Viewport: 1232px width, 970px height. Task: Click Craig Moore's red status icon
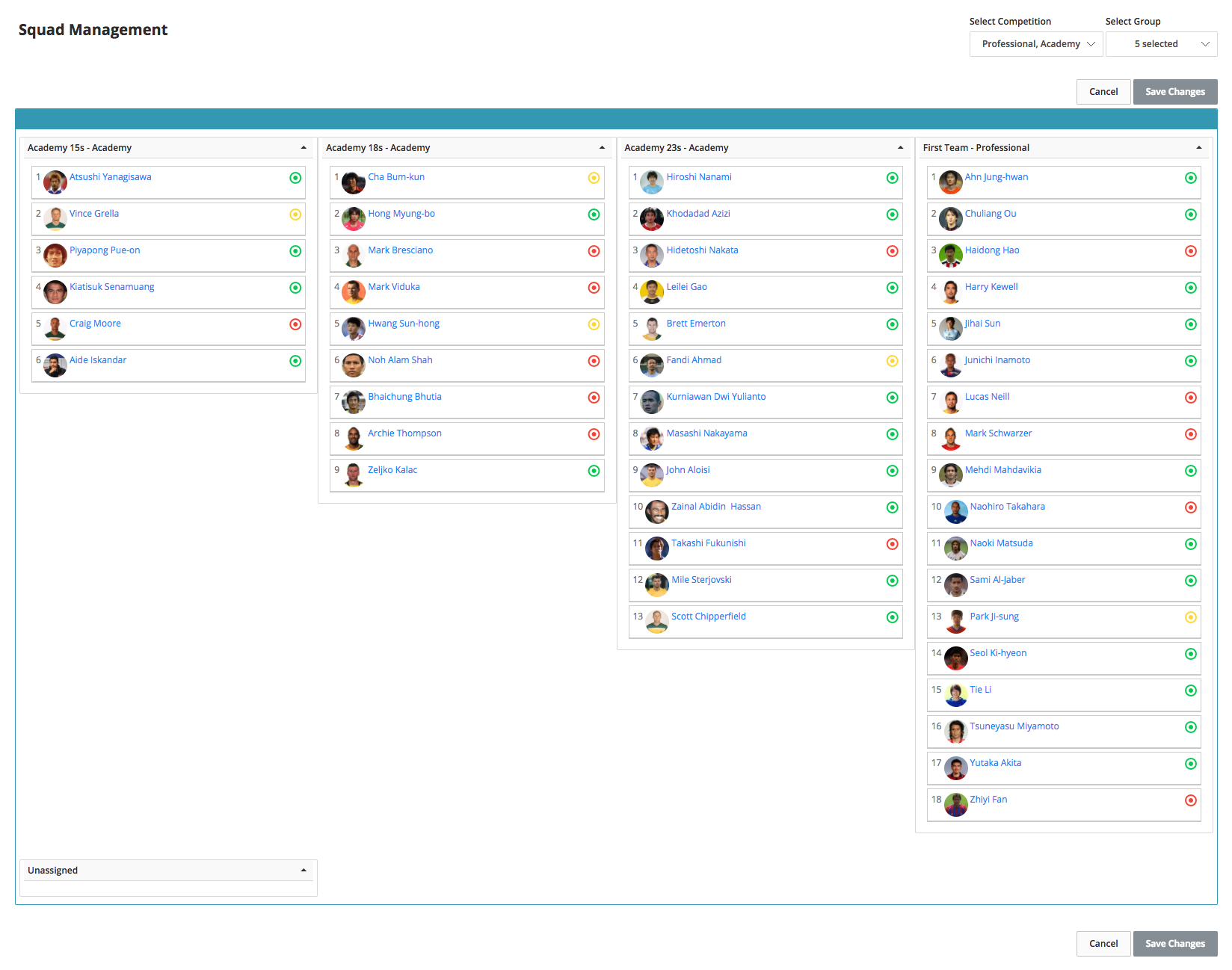[295, 324]
